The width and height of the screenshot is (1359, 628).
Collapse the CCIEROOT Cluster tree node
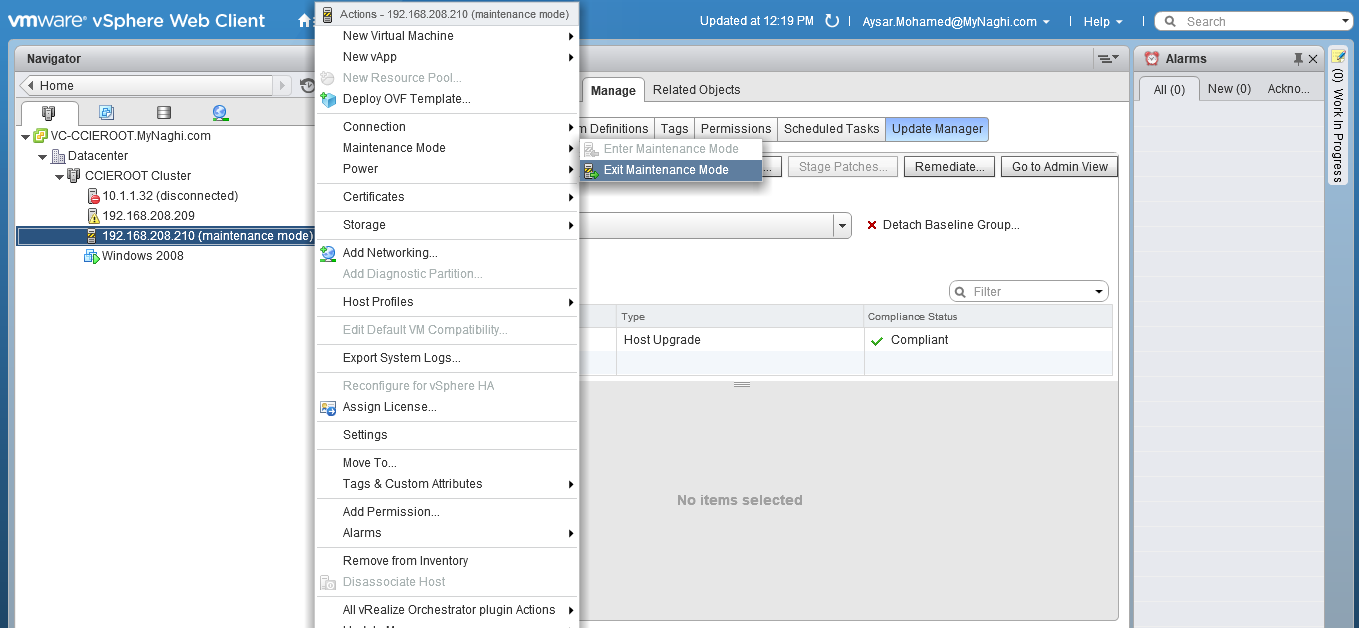point(59,176)
